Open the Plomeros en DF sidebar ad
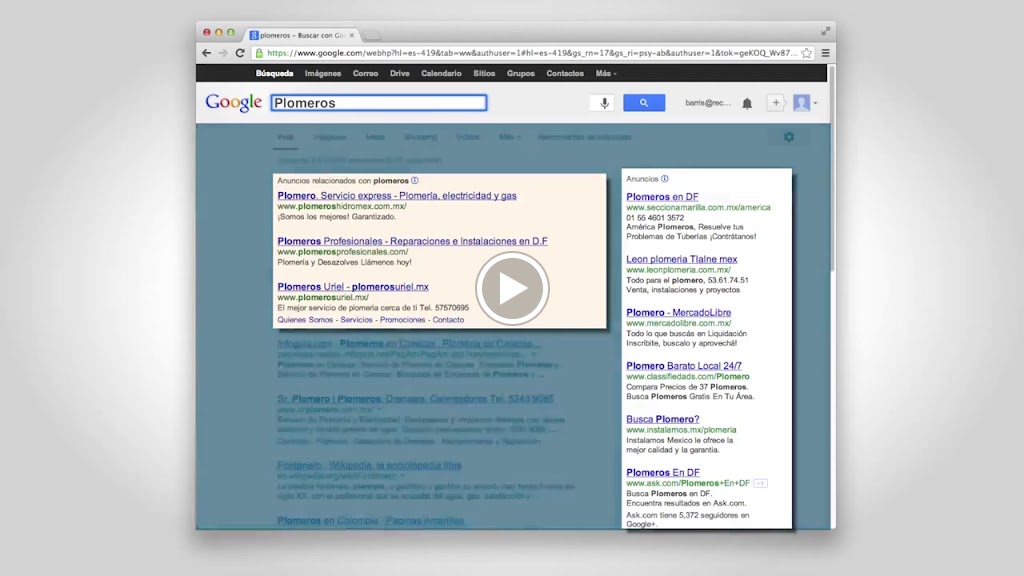 (662, 197)
